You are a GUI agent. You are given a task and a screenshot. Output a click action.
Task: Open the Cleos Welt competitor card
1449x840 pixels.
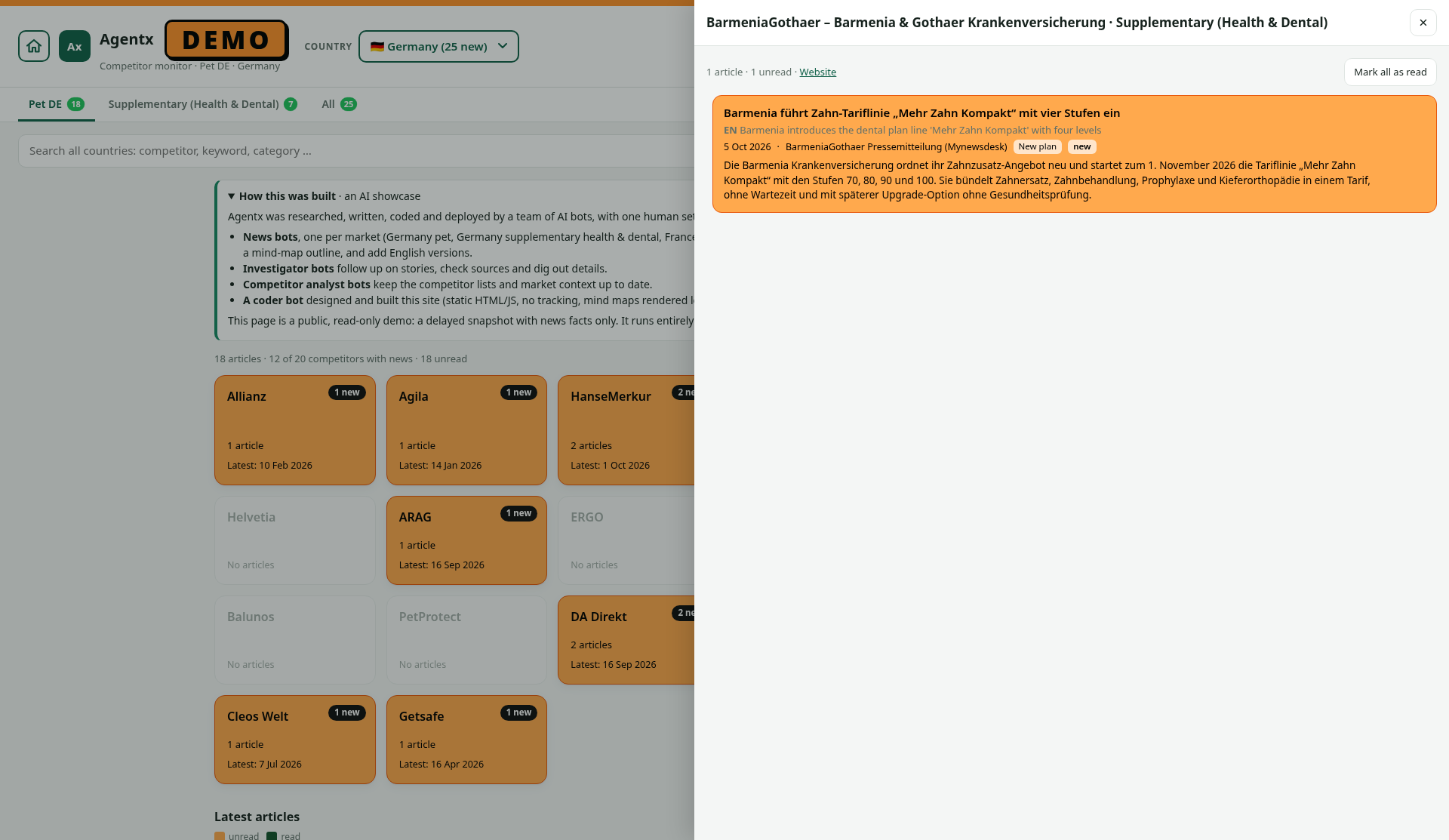(x=295, y=740)
